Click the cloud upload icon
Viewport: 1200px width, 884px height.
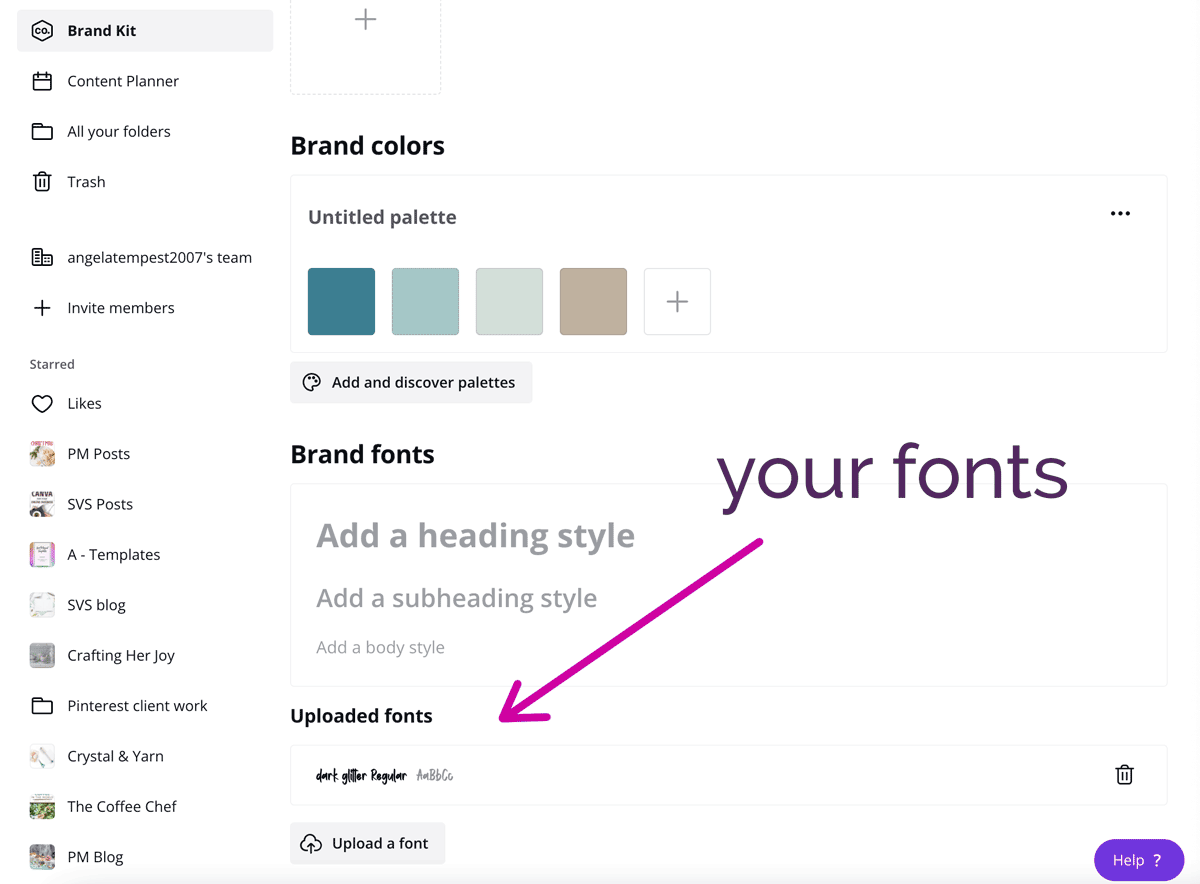point(312,844)
